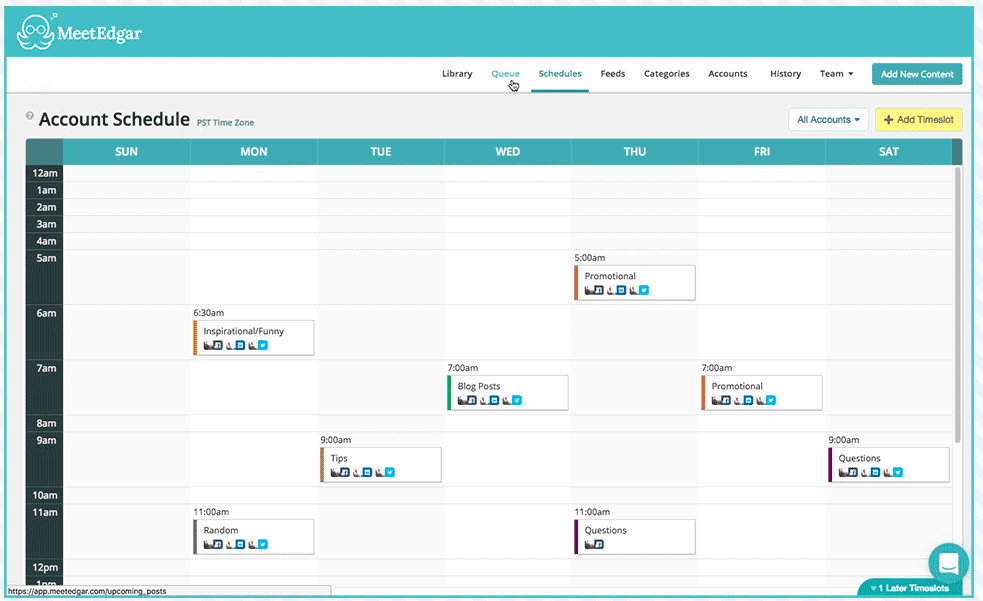The height and width of the screenshot is (601, 983).
Task: Click the help question mark beside Account Schedule
Action: tap(29, 115)
